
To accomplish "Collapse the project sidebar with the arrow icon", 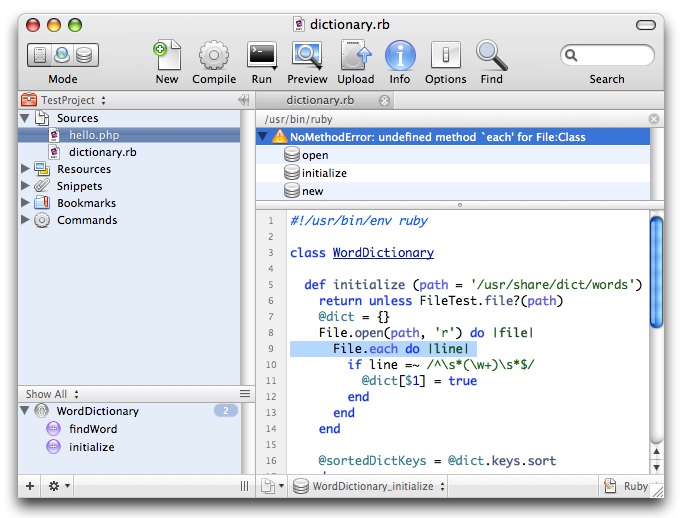I will pyautogui.click(x=244, y=100).
